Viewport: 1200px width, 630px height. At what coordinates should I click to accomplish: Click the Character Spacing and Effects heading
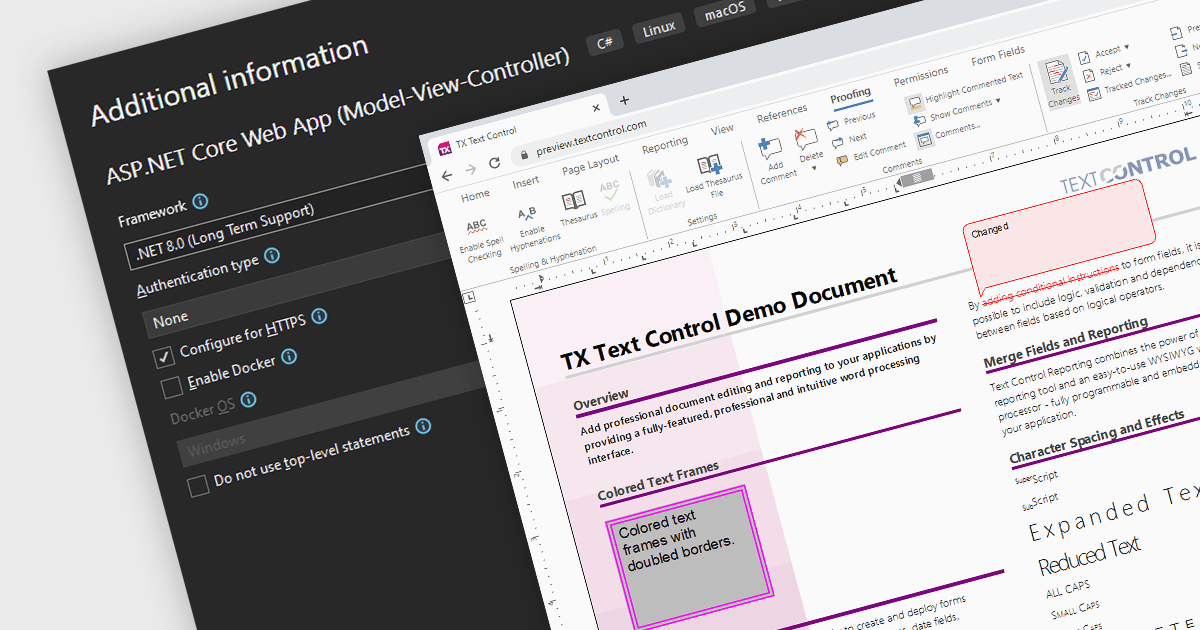[x=1096, y=436]
